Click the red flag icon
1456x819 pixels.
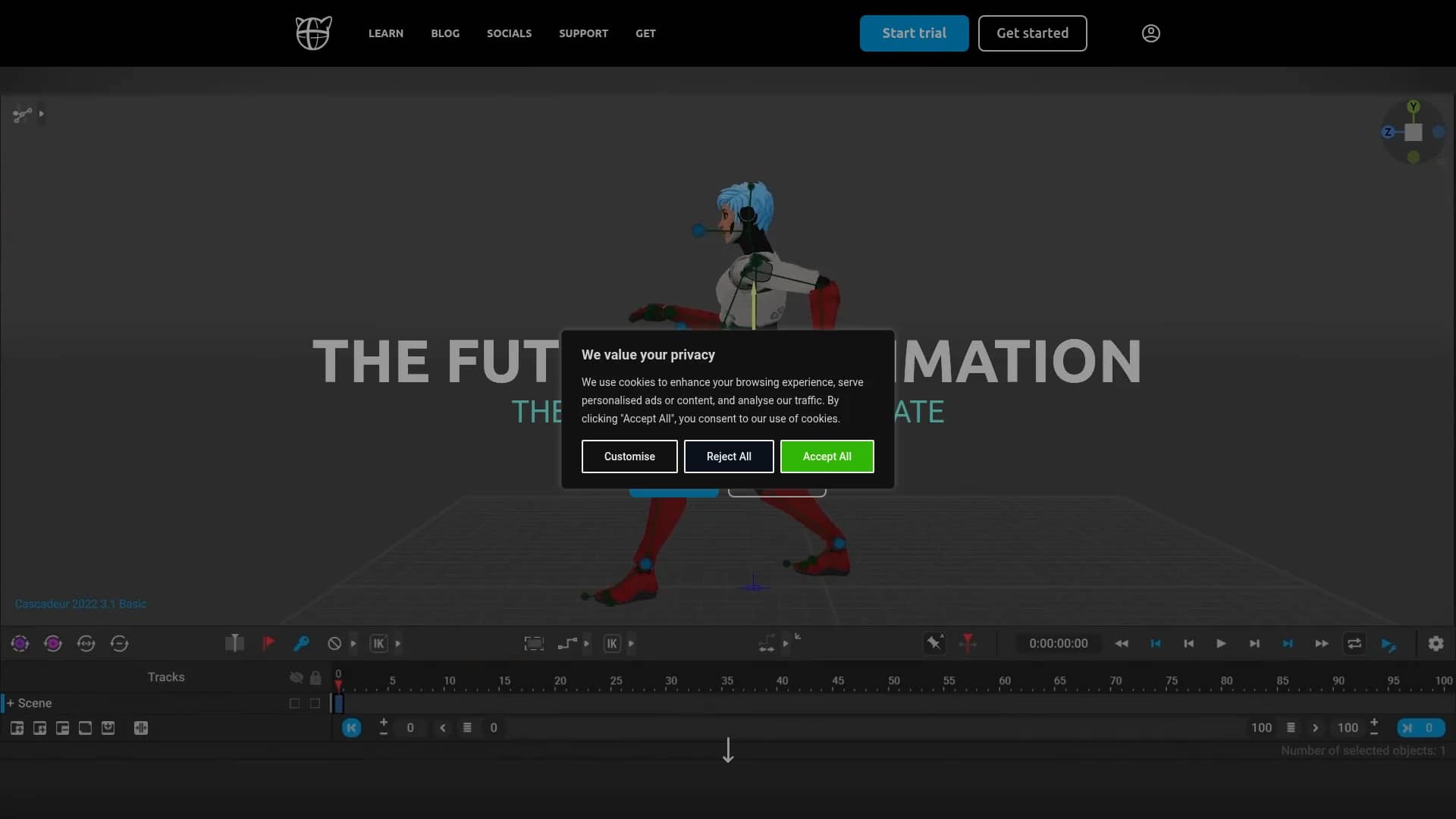tap(268, 644)
